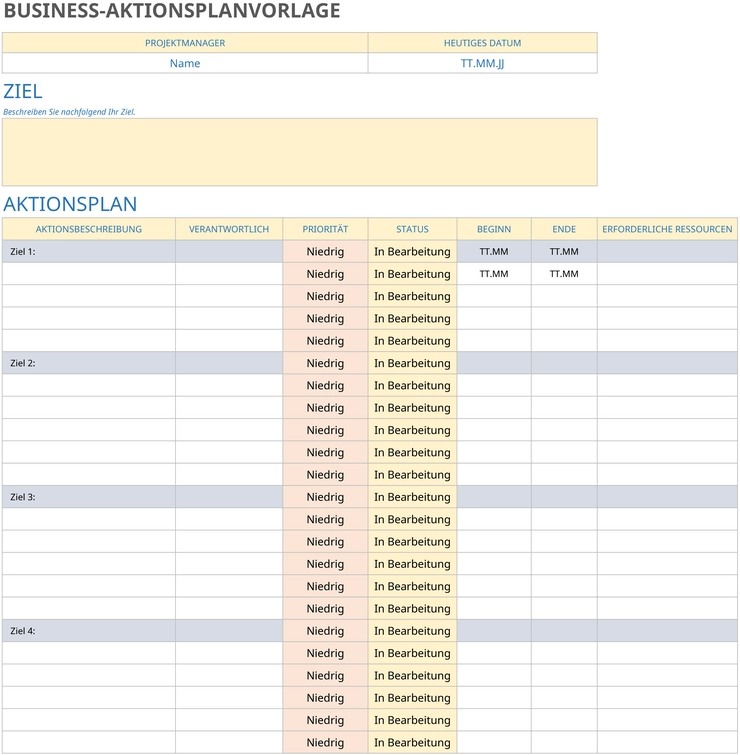Image resolution: width=740 pixels, height=755 pixels.
Task: Click the Verantwortlich cell in Ziel 1 row
Action: pyautogui.click(x=229, y=251)
